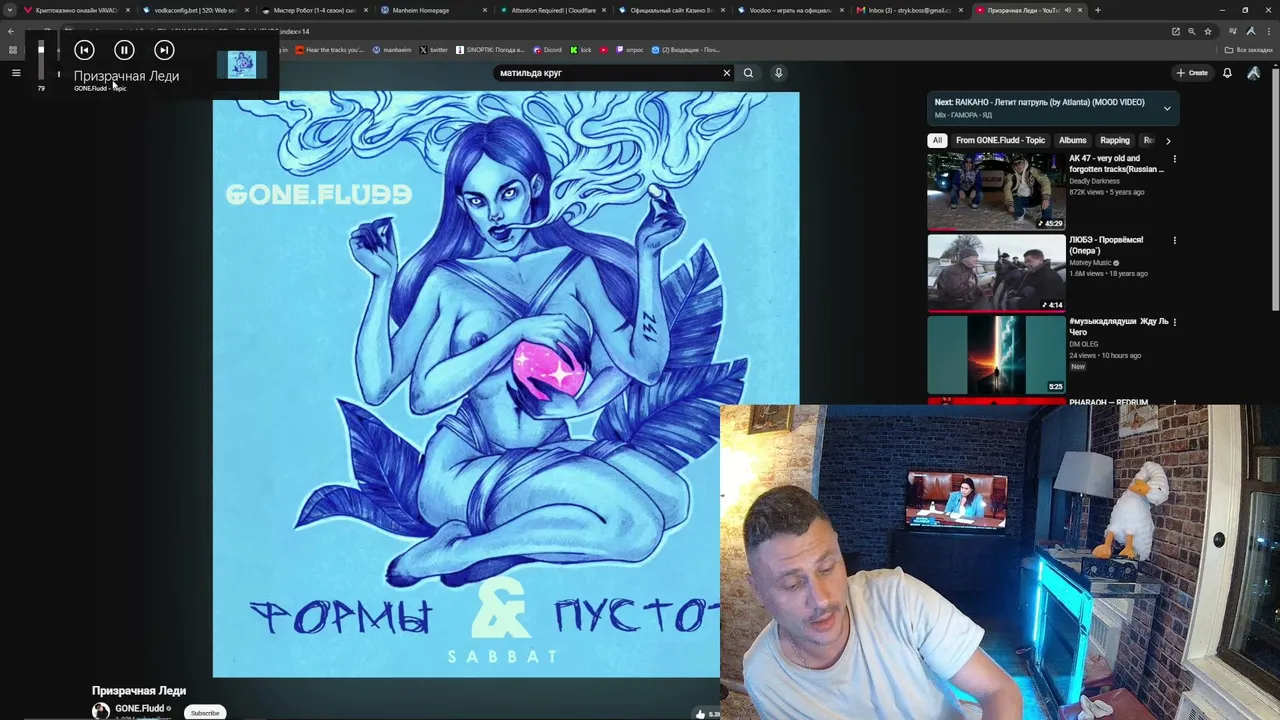
Task: Go back with browser back arrow
Action: point(11,31)
